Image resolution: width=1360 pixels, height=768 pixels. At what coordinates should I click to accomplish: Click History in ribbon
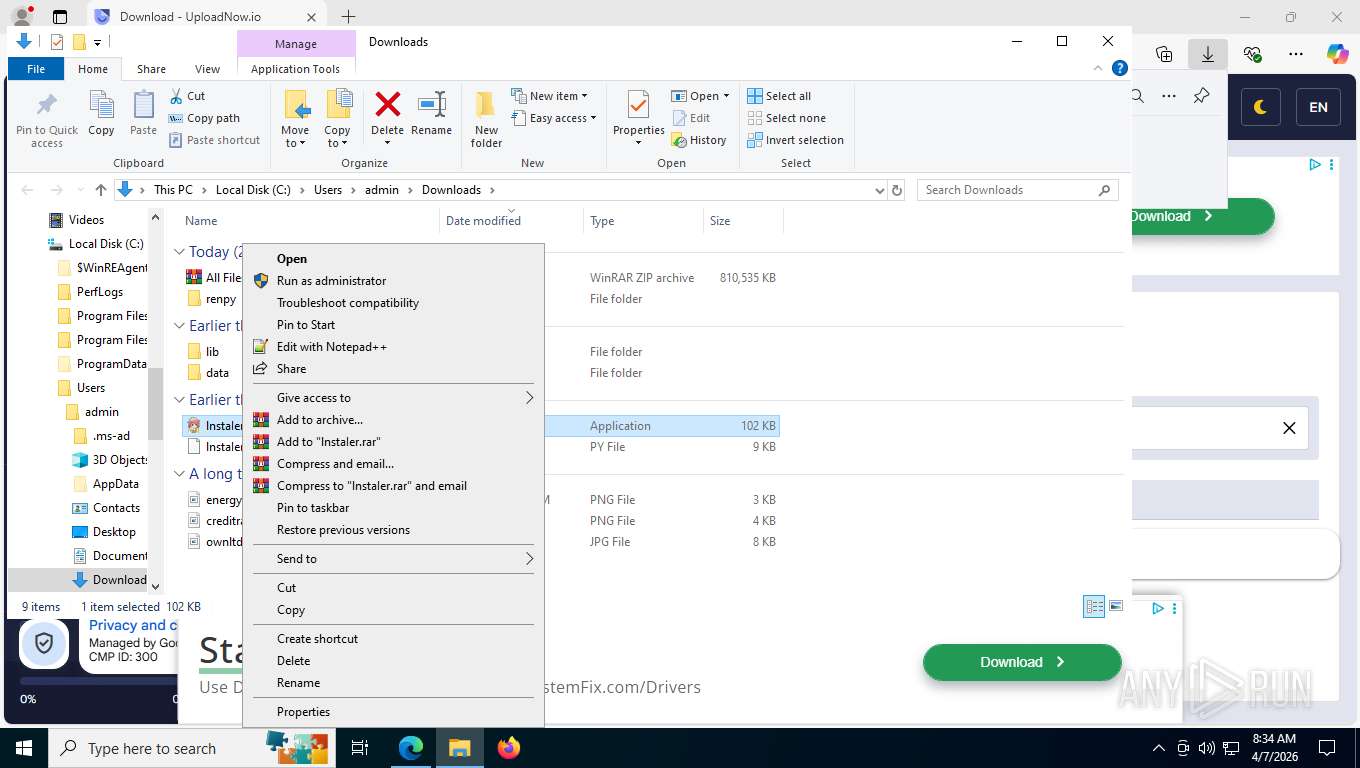[699, 140]
